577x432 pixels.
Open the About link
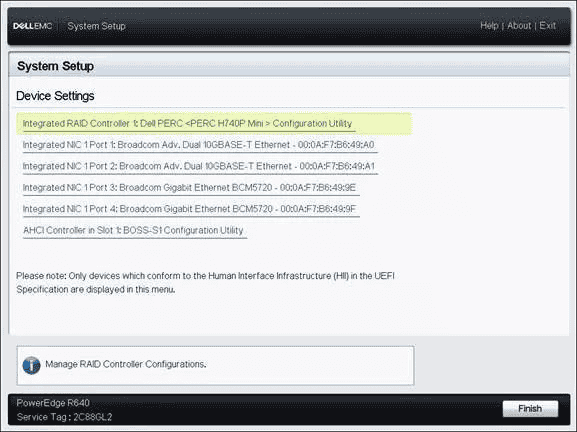click(x=519, y=26)
